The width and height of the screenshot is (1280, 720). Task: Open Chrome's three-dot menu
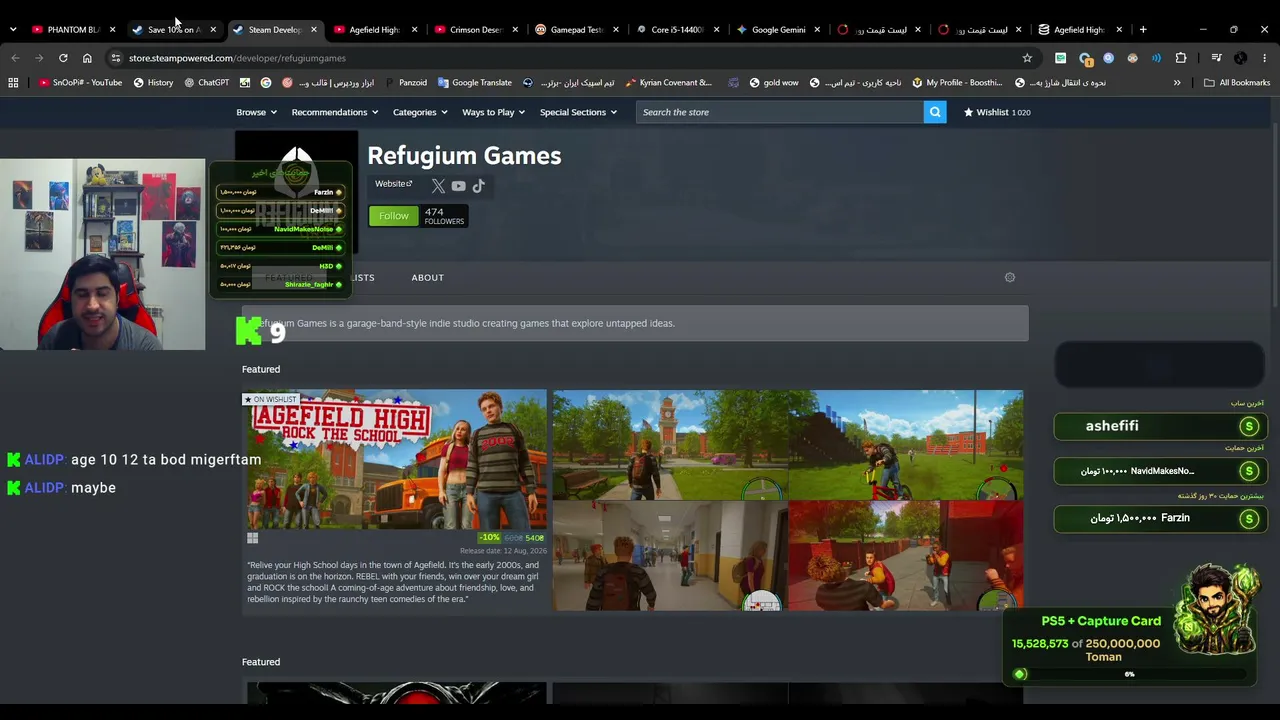click(x=1265, y=58)
